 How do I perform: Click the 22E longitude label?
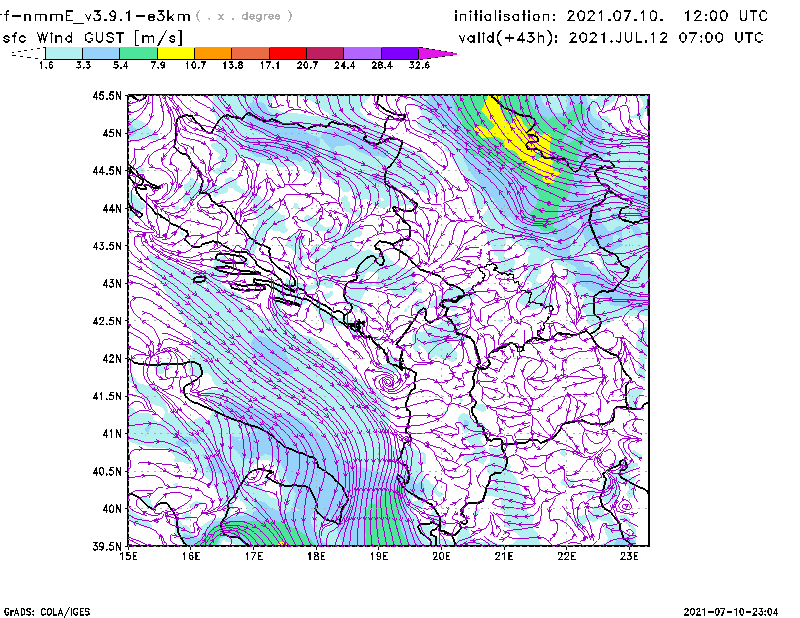tap(566, 556)
